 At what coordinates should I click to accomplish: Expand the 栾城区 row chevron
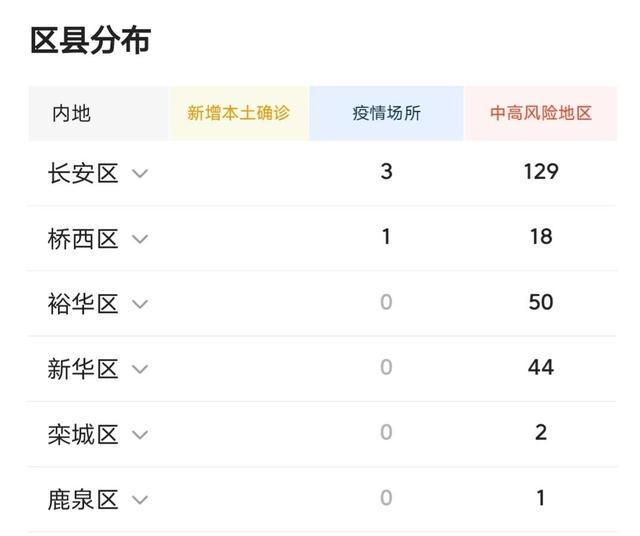pos(140,435)
